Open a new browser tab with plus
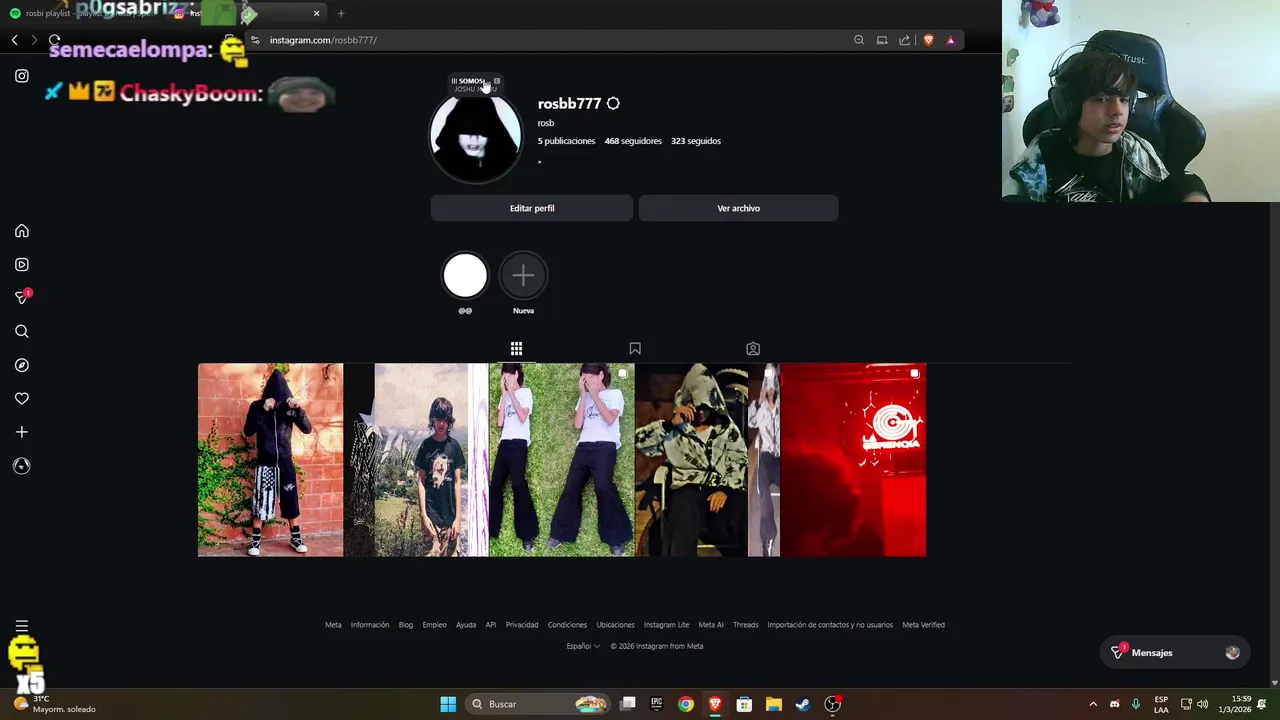1280x720 pixels. click(341, 13)
